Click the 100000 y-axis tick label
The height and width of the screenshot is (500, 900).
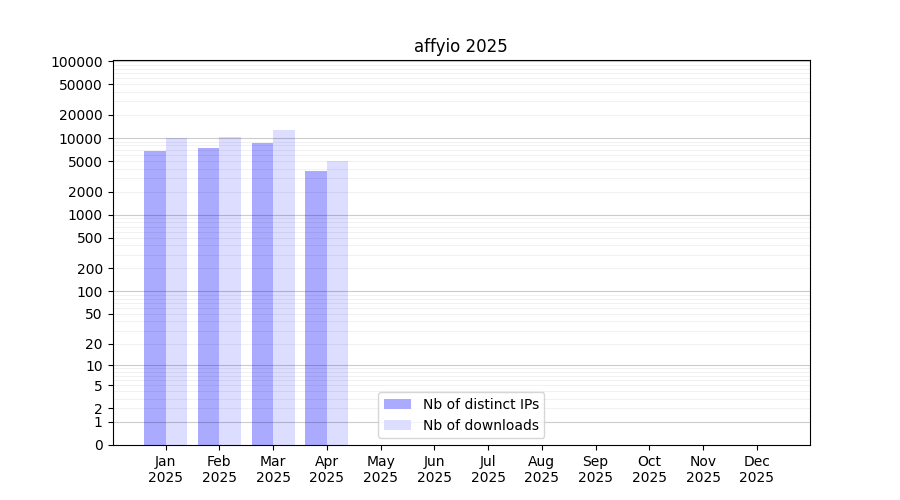coord(76,62)
